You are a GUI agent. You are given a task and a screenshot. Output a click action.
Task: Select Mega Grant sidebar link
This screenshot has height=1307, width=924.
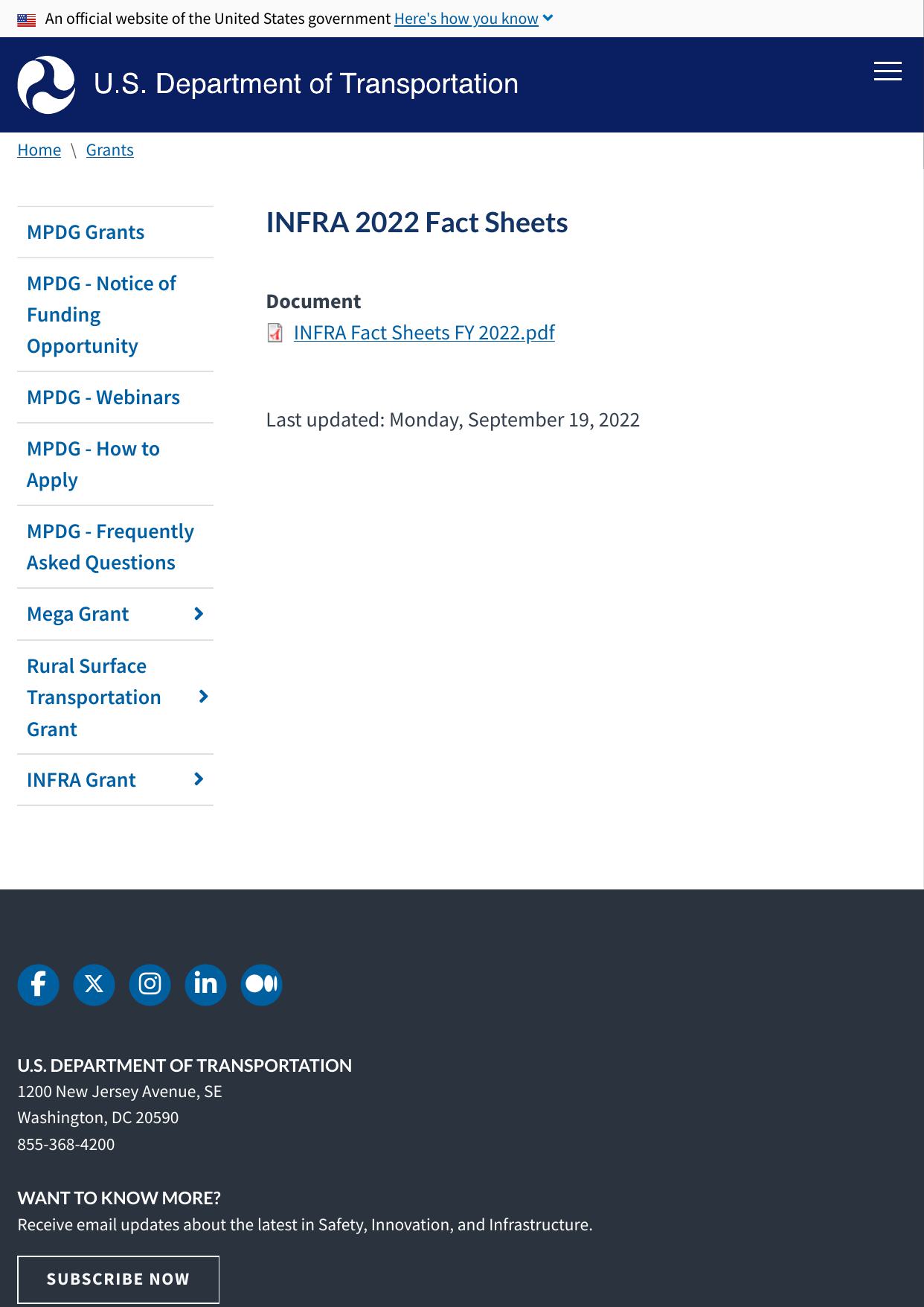pos(78,614)
